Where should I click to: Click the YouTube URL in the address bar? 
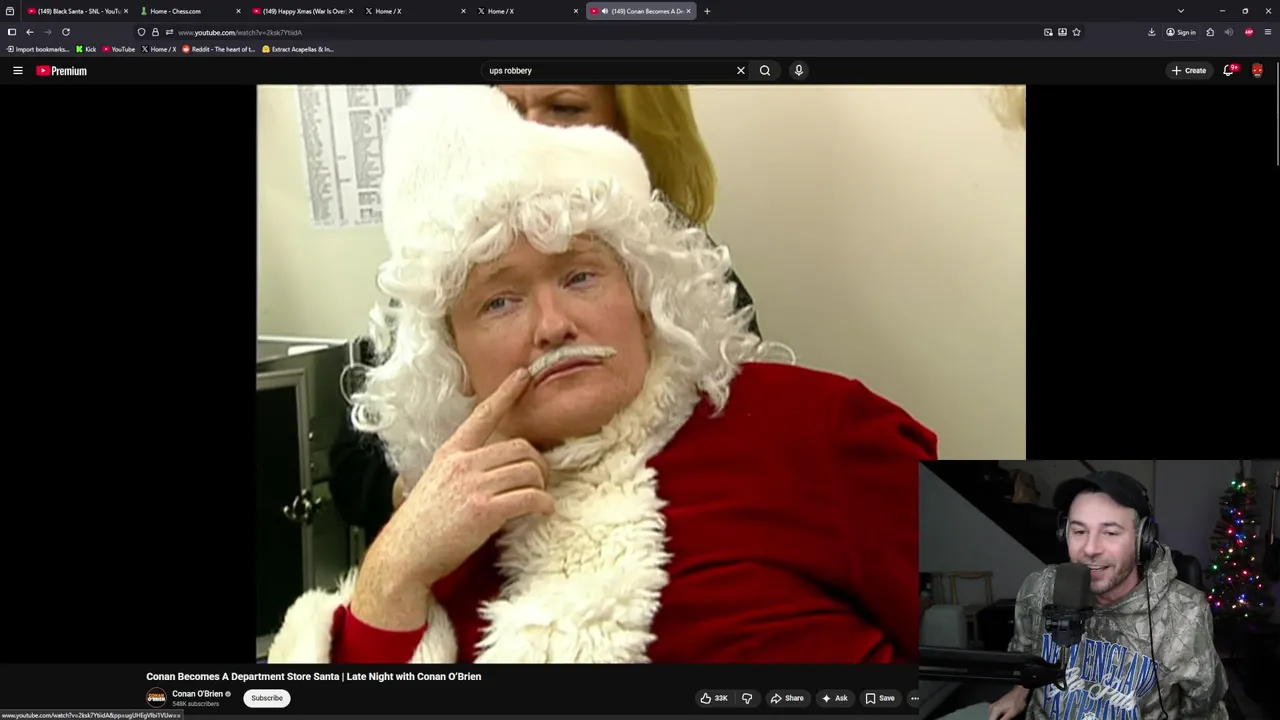(x=240, y=33)
